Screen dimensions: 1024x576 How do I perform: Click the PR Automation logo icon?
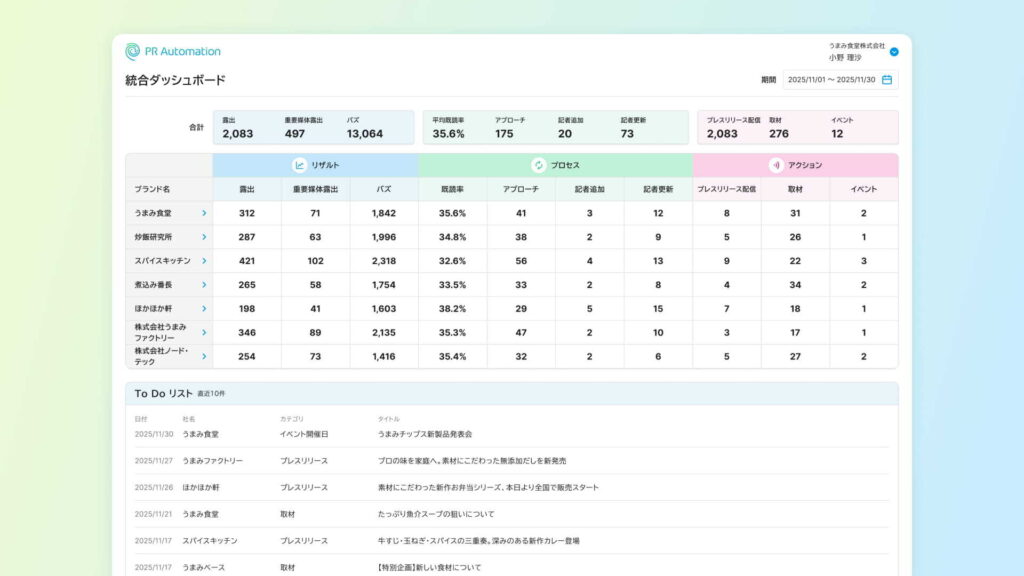point(133,51)
